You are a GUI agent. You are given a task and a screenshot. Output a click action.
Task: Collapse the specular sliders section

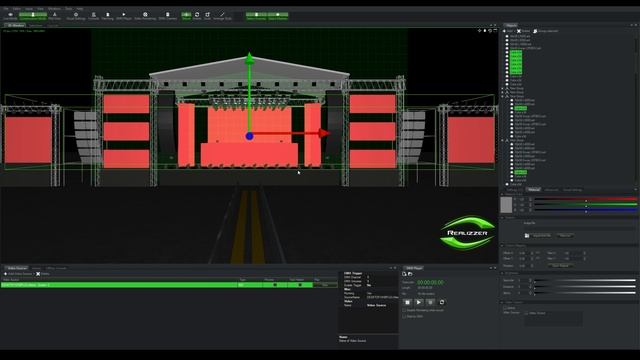click(x=502, y=273)
